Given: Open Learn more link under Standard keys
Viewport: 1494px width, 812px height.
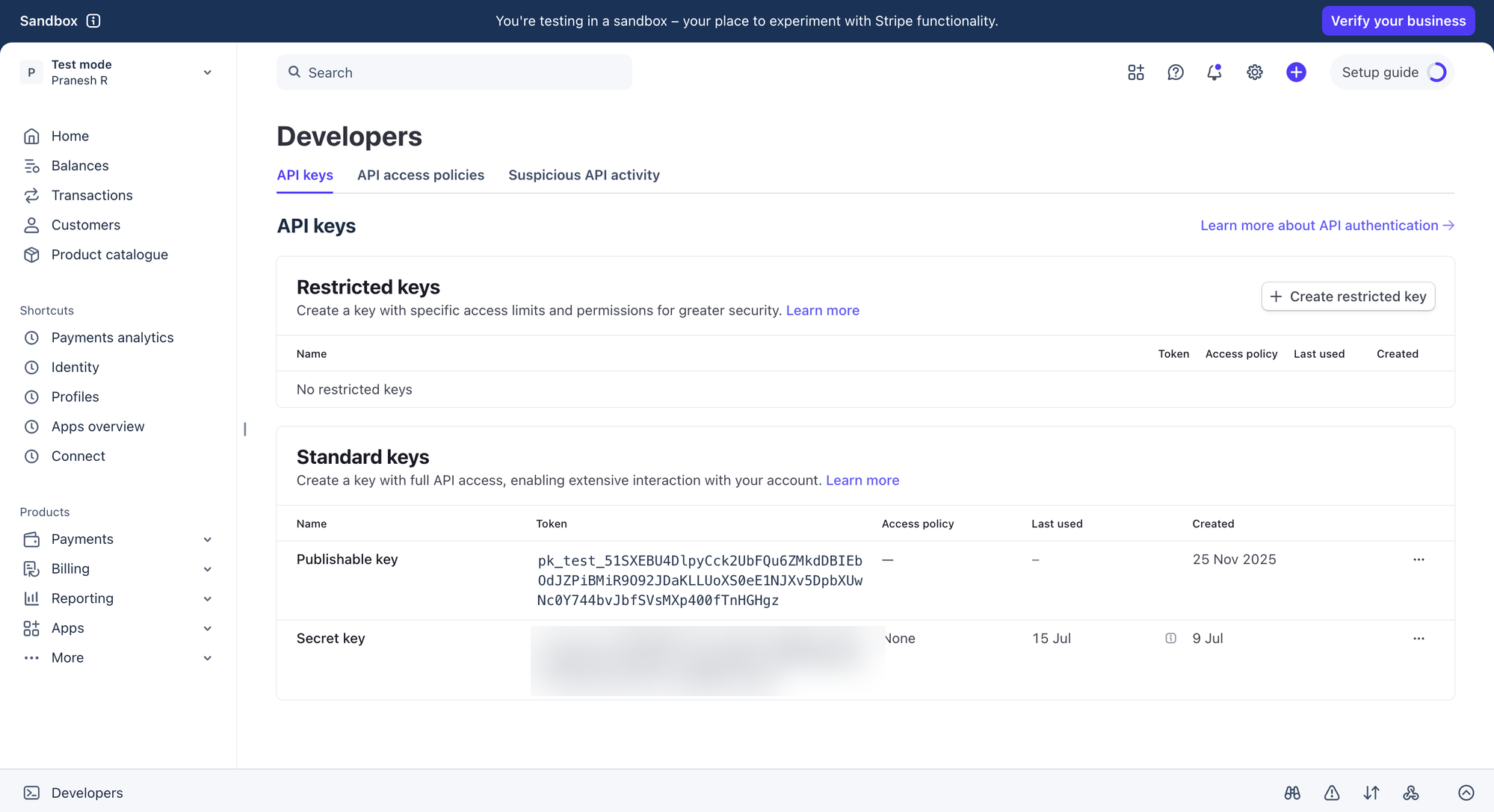Looking at the screenshot, I should 862,480.
